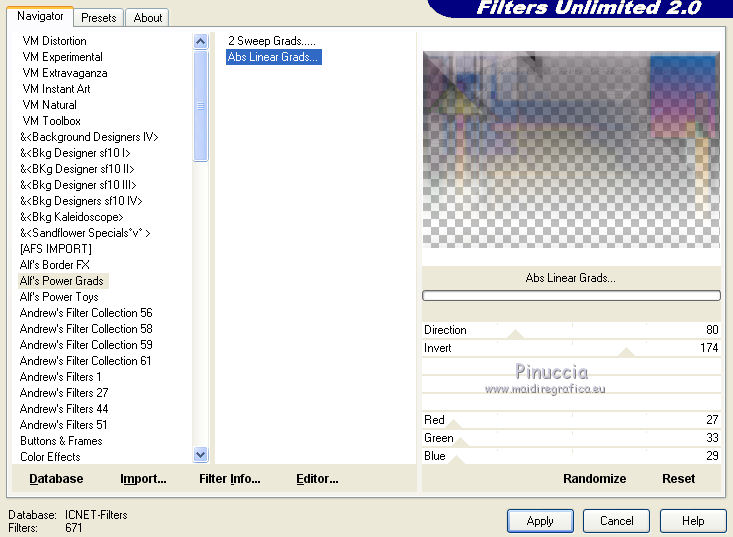
Task: Select Color Effects category
Action: pyautogui.click(x=50, y=457)
